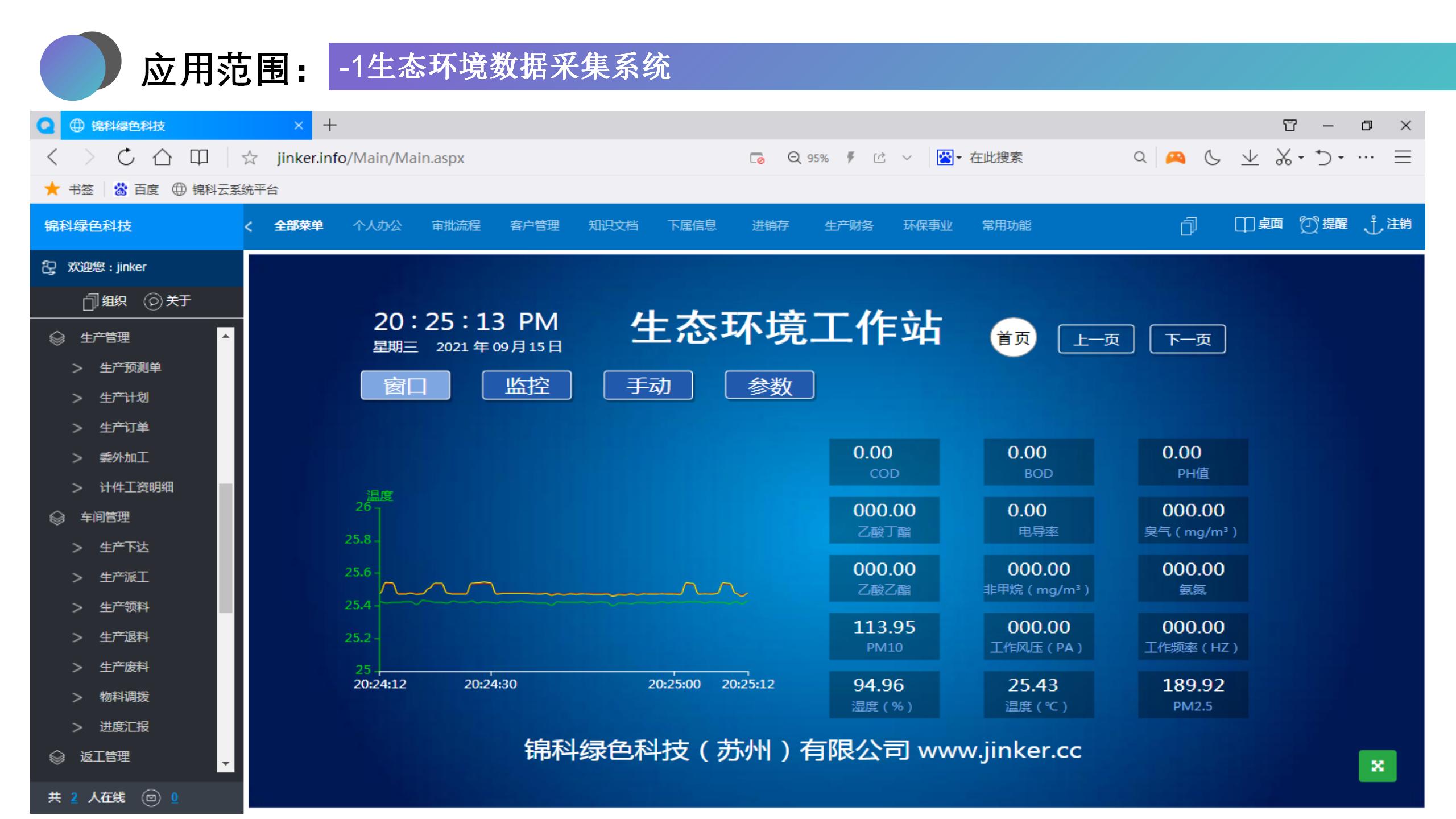Open the downloads arrow icon

[x=1249, y=158]
